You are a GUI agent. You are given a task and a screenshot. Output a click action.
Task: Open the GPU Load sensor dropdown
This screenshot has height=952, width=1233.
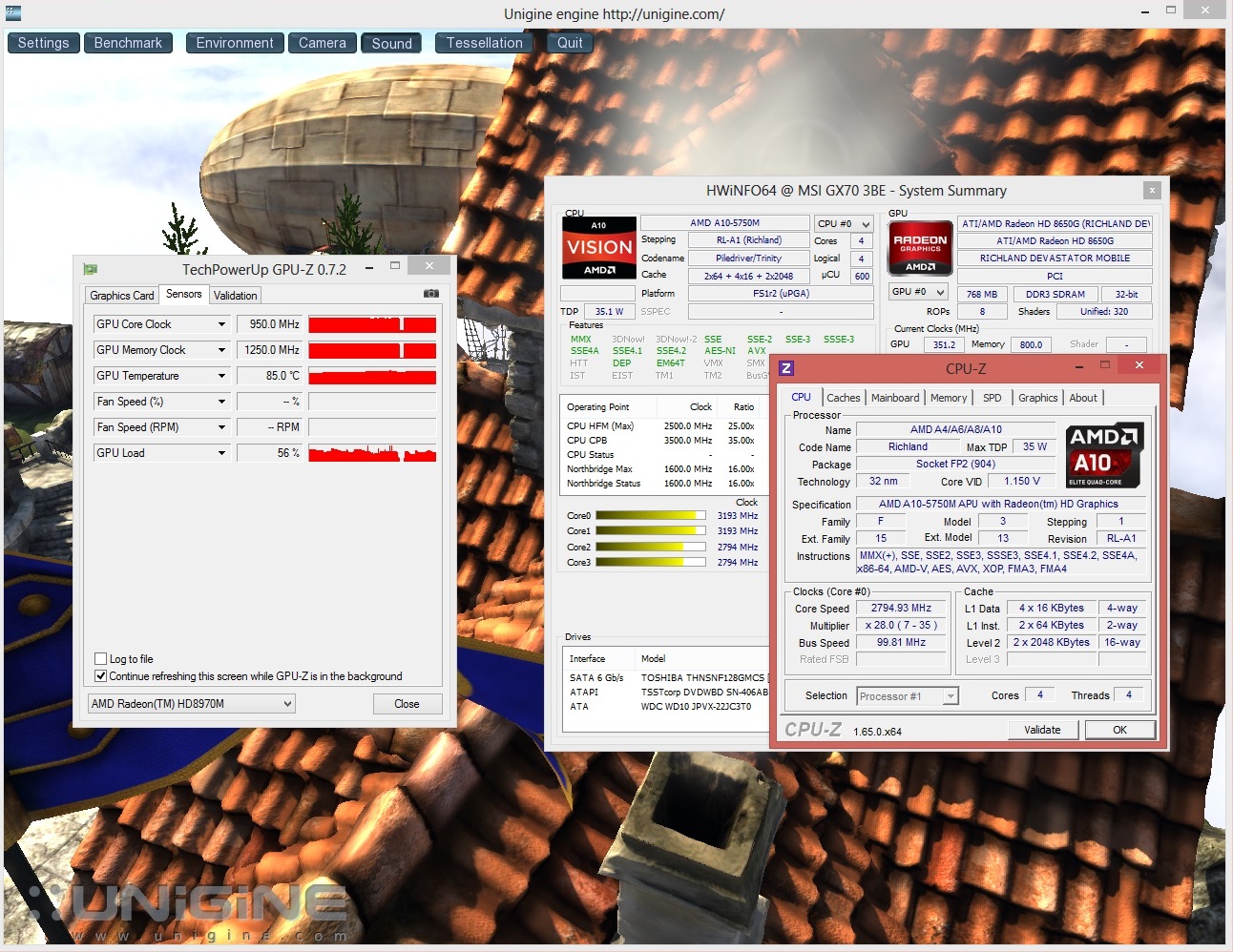pyautogui.click(x=221, y=453)
